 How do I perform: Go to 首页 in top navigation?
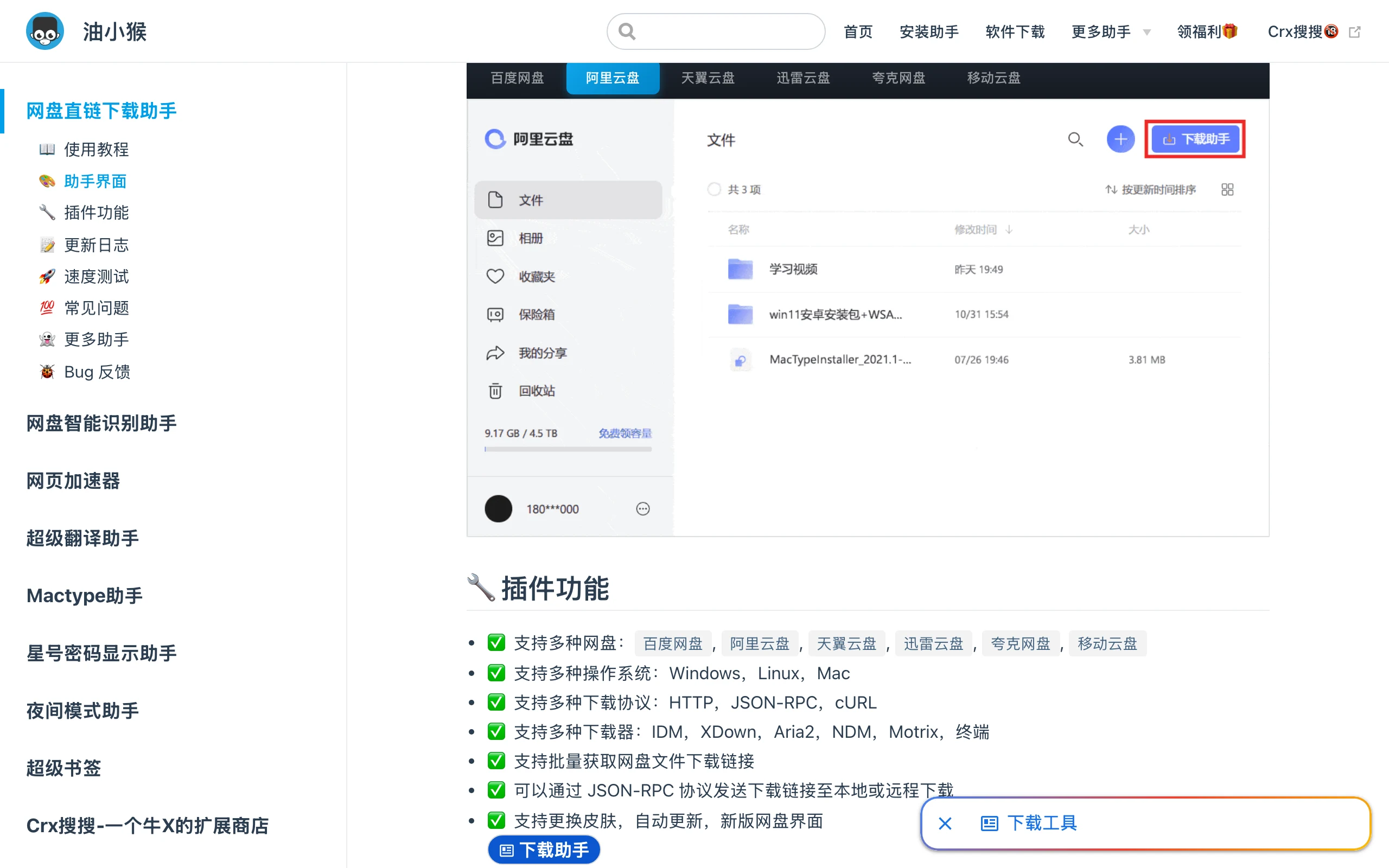[858, 31]
